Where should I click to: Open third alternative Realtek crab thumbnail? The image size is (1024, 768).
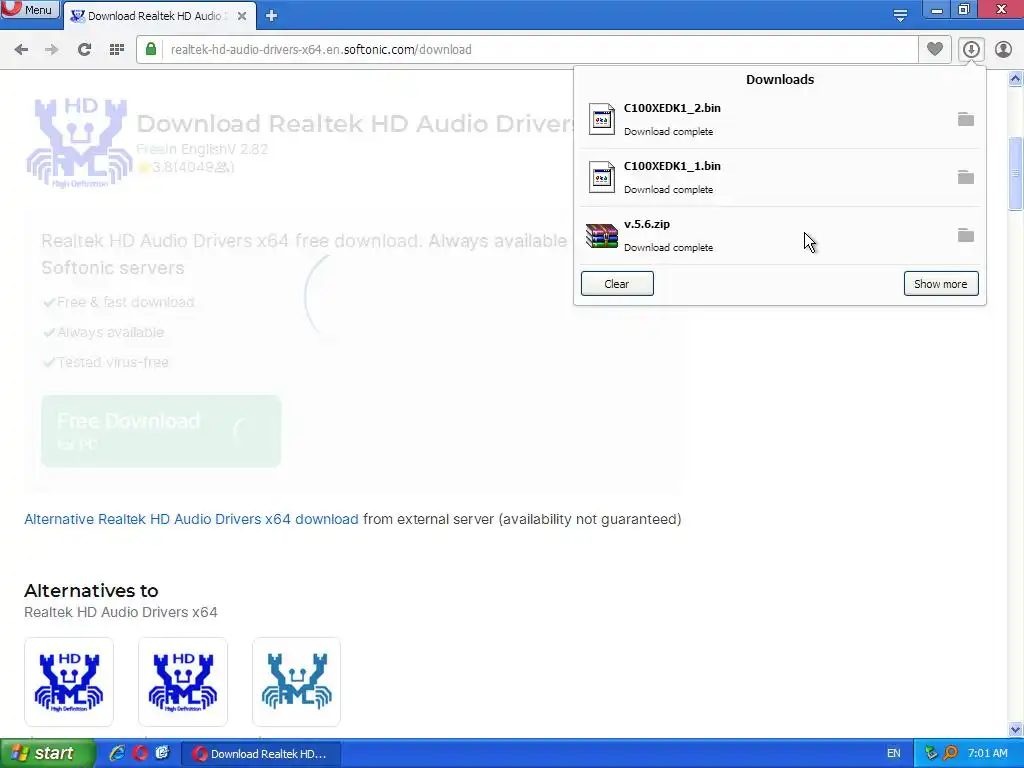click(x=296, y=682)
